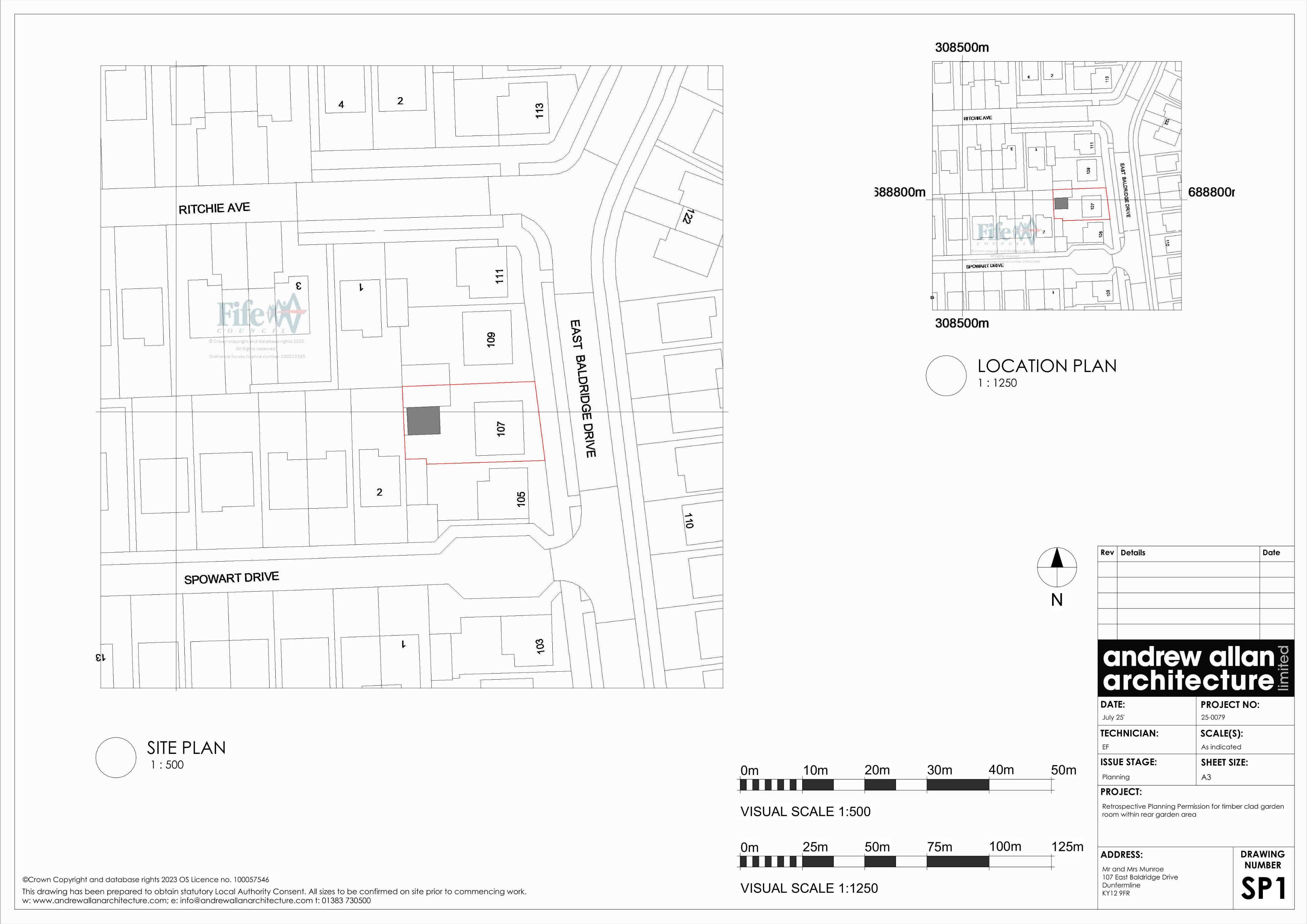Click the circle marker beside the SITE PLAN title

pos(116,757)
